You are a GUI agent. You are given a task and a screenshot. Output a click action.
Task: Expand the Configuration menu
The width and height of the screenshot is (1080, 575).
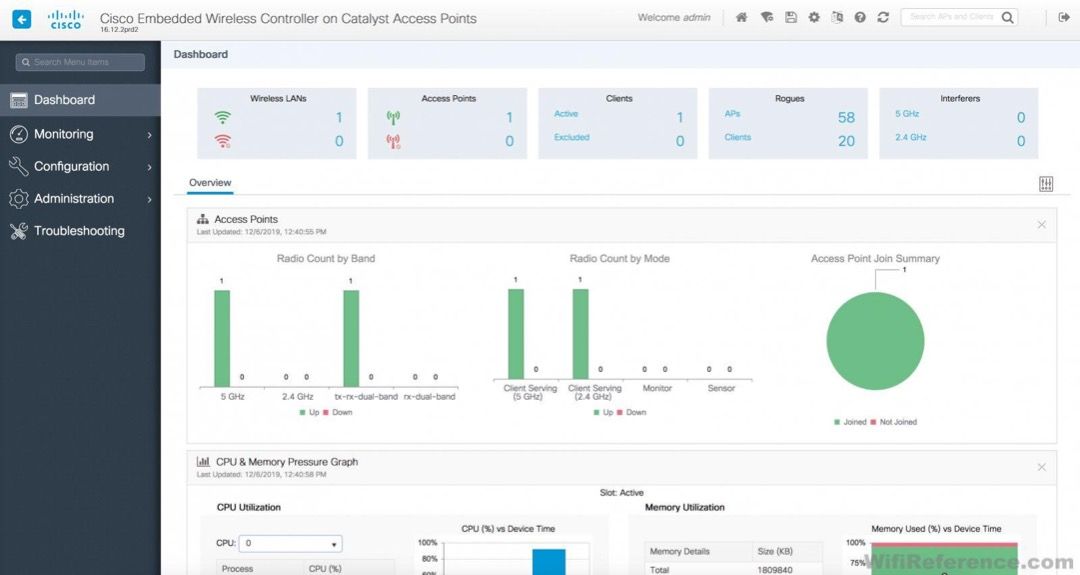pyautogui.click(x=80, y=167)
